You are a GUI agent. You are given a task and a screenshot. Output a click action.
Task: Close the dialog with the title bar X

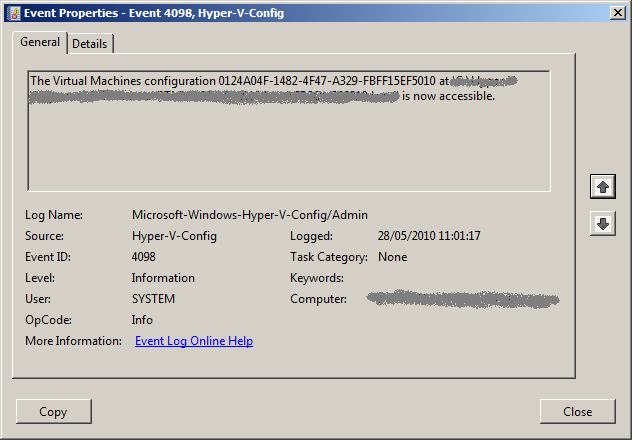618,11
